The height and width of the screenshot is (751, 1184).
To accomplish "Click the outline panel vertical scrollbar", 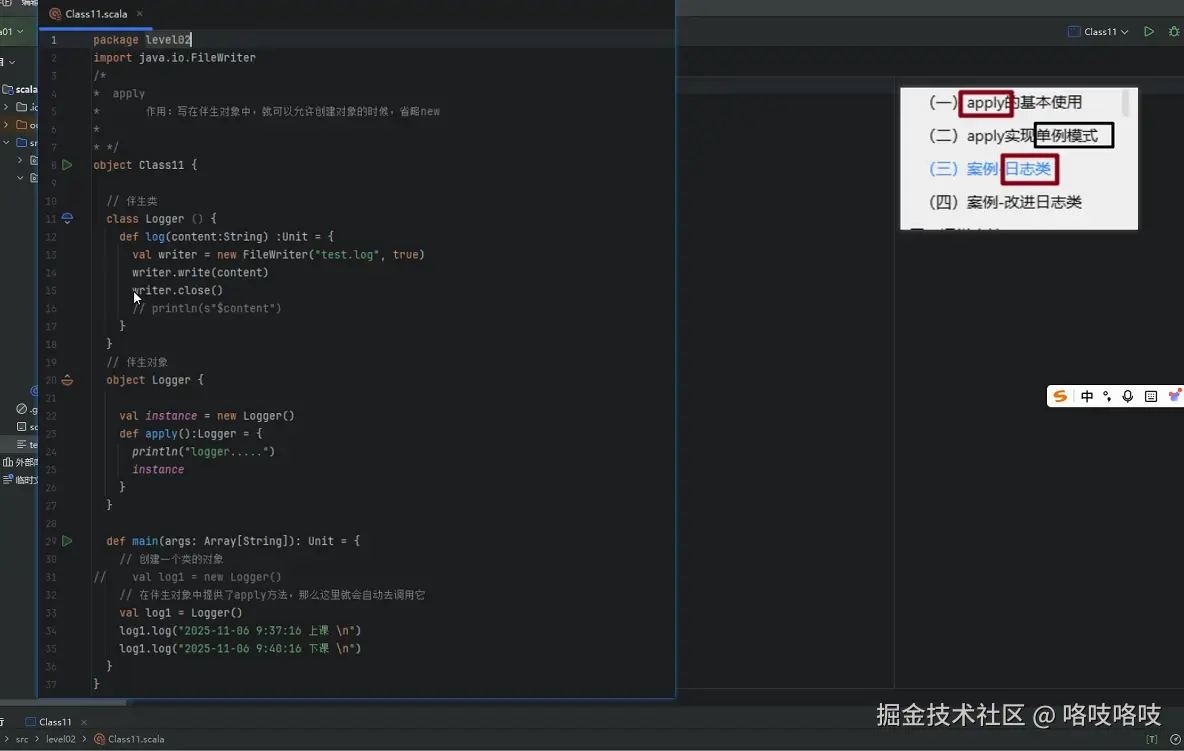I will pos(1126,103).
